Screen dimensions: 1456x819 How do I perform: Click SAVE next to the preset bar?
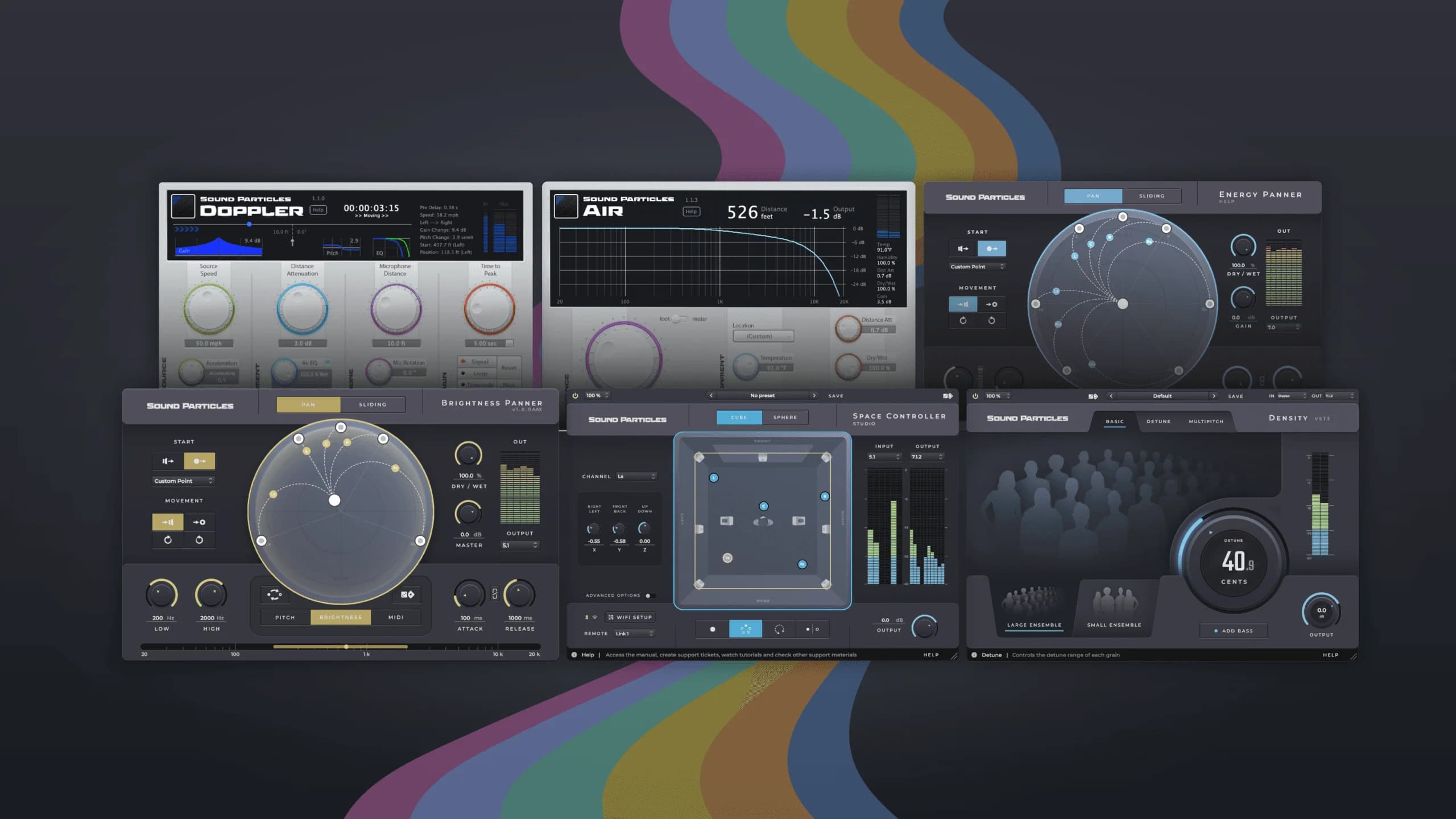836,395
